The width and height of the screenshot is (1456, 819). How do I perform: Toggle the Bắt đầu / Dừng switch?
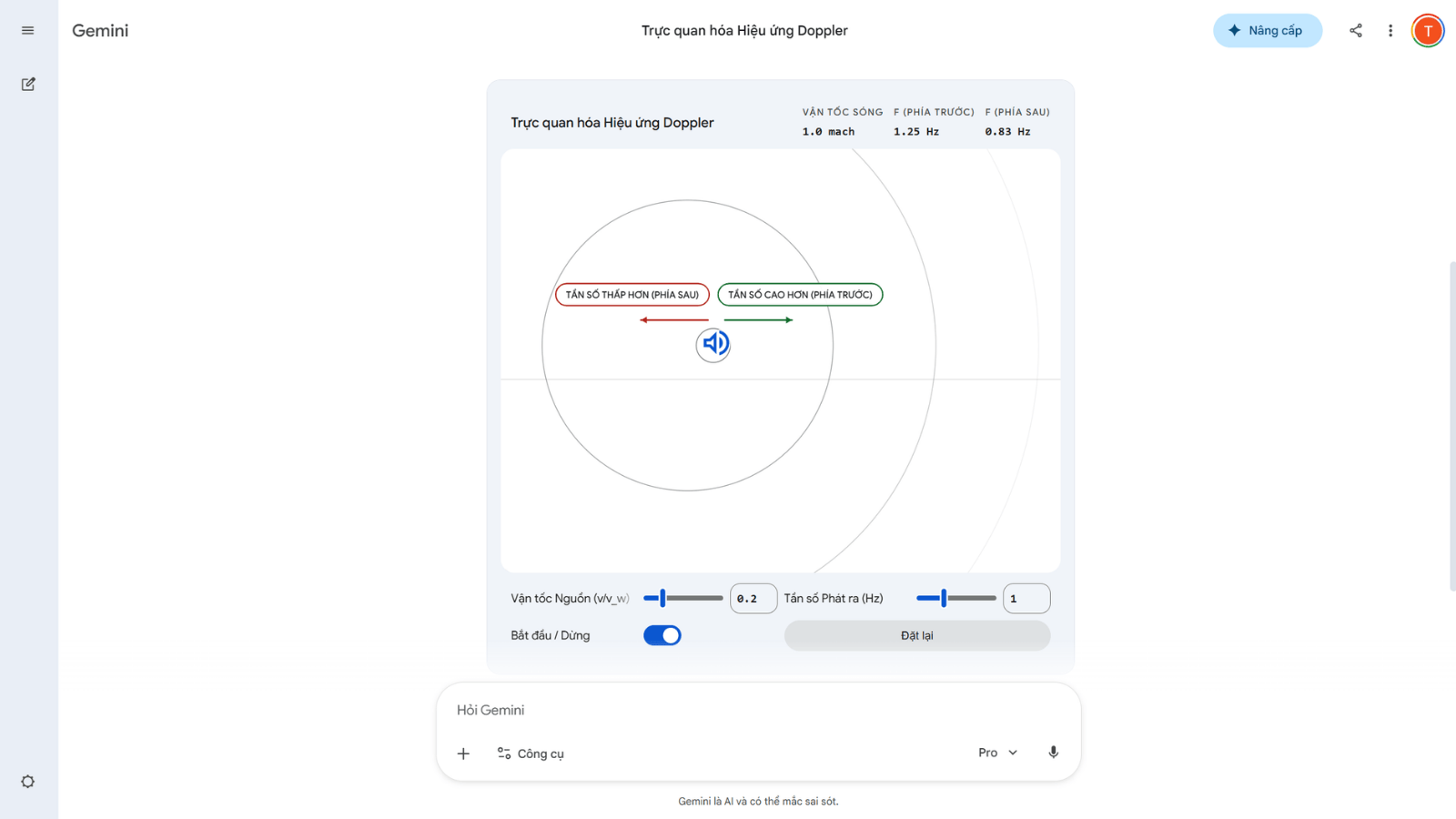click(x=662, y=635)
